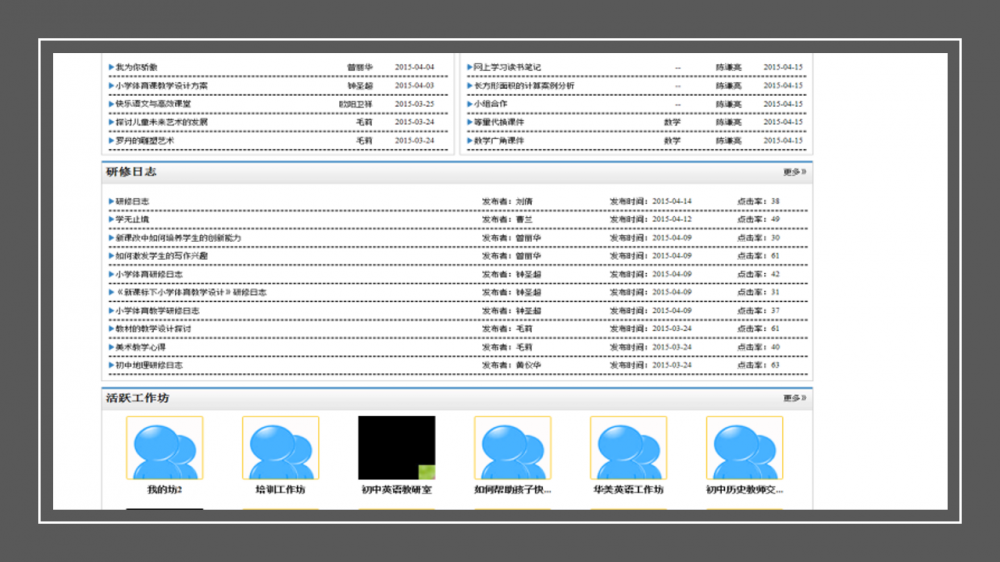Viewport: 1000px width, 562px height.
Task: Open the 数学广角课件 resource
Action: point(498,141)
